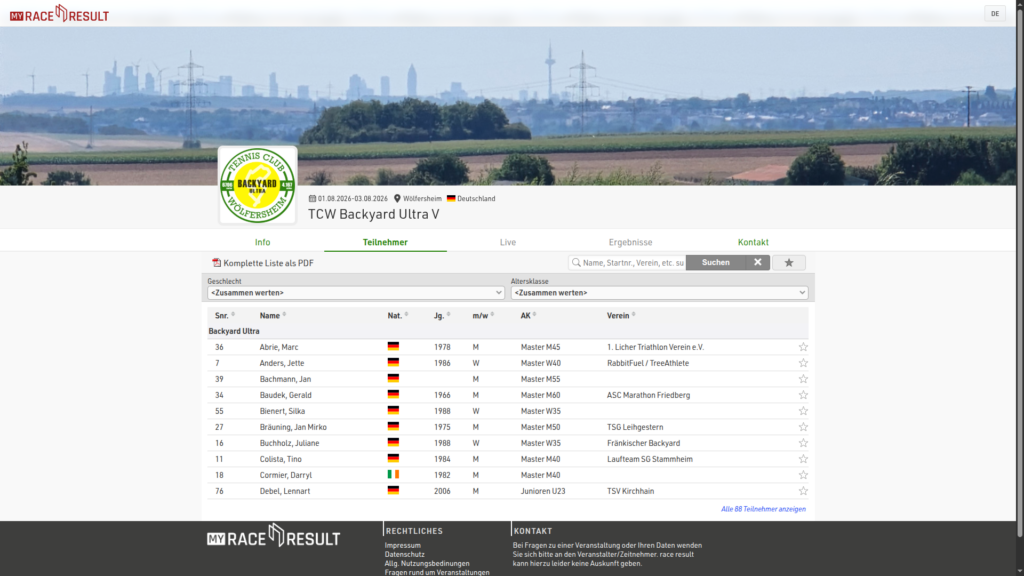Expand the Geschlecht dropdown
Viewport: 1024px width, 576px height.
point(356,293)
